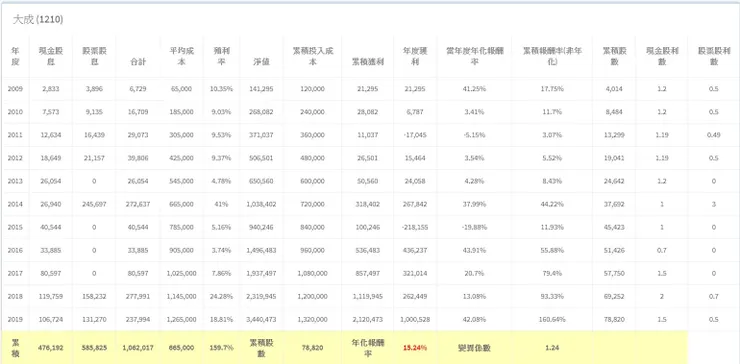Image resolution: width=740 pixels, height=364 pixels.
Task: Select the 累積報酬率(非年化) column header
Action: (x=552, y=57)
